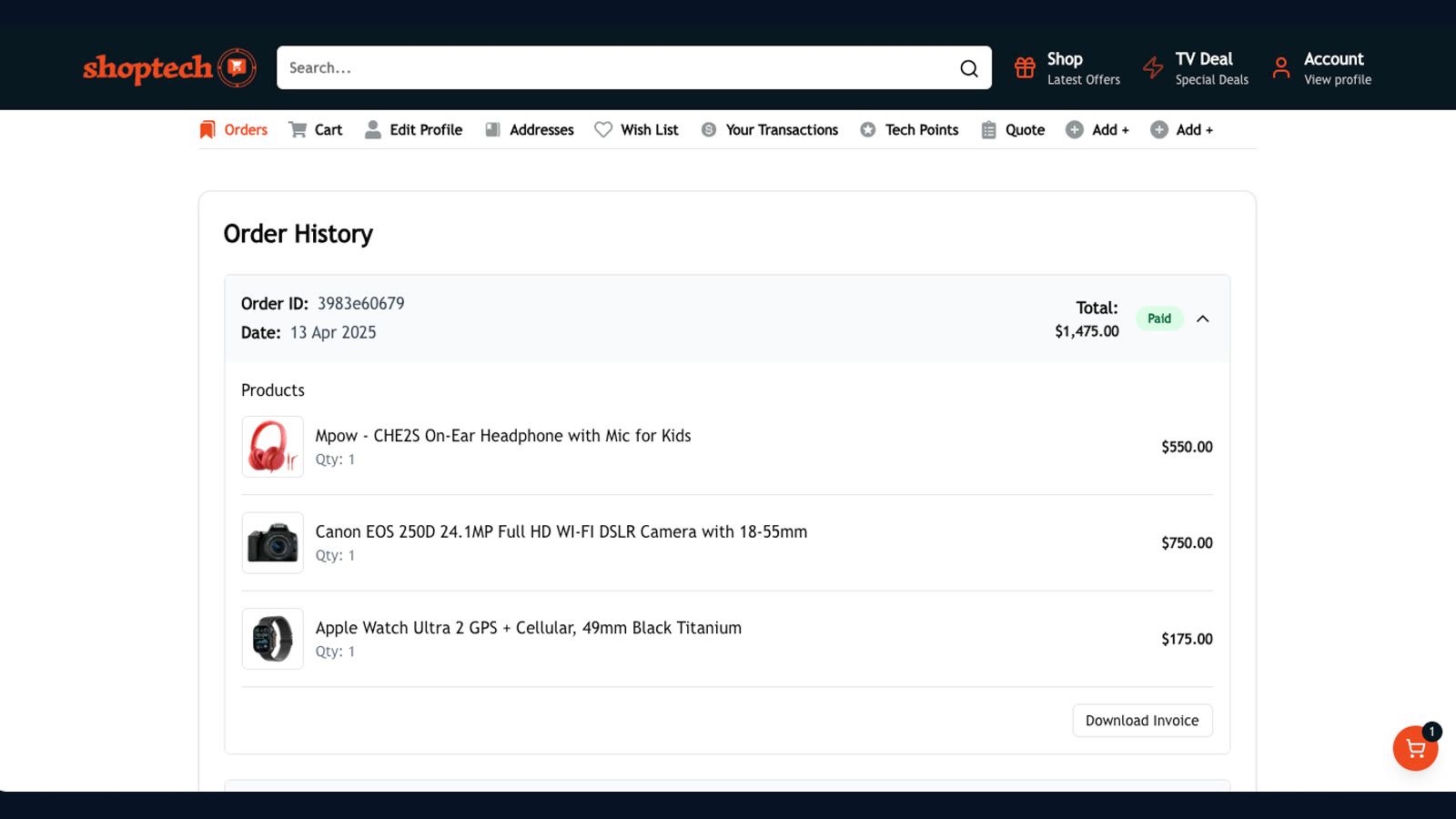Click order ID 3983e60679
Screen dimensions: 1456x819
(361, 304)
